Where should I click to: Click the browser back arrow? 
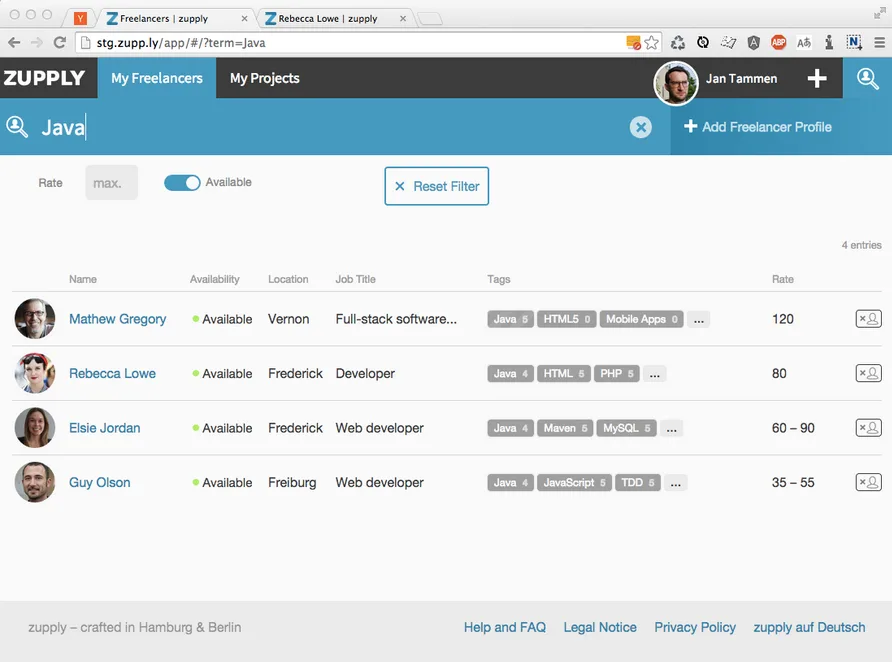(x=15, y=43)
